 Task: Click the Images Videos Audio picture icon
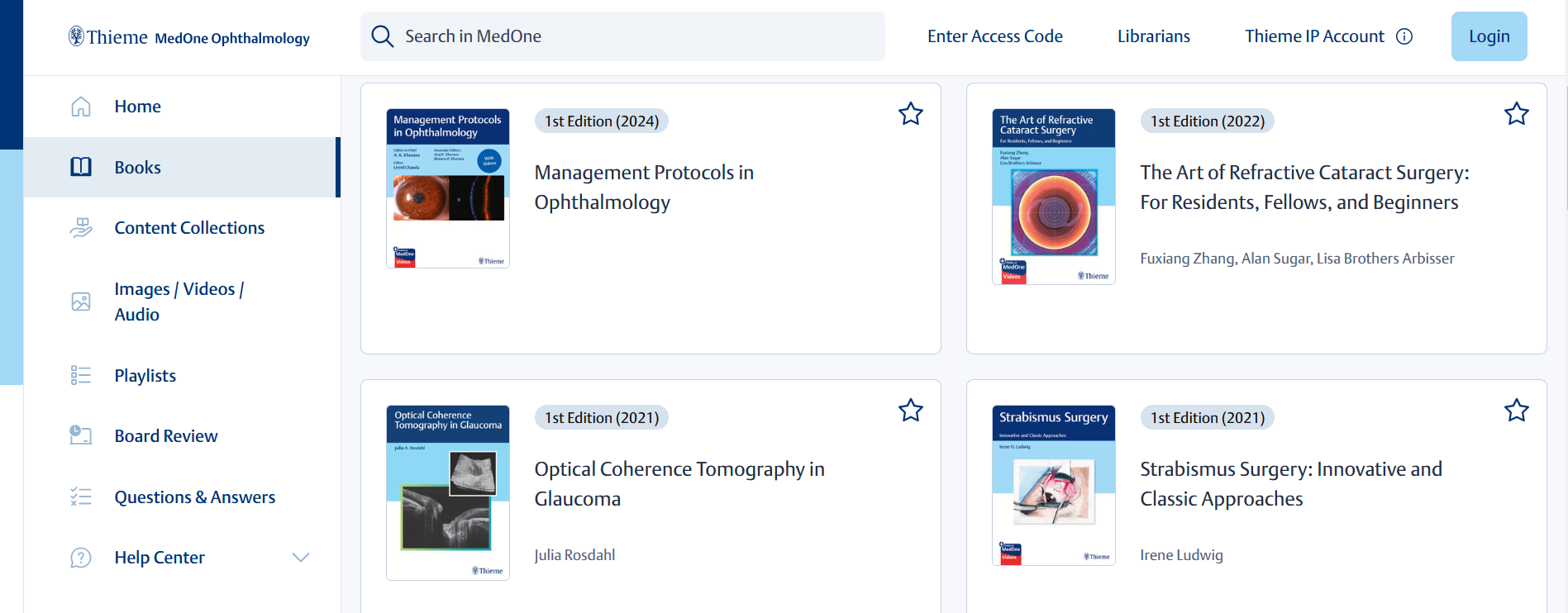[x=81, y=302]
